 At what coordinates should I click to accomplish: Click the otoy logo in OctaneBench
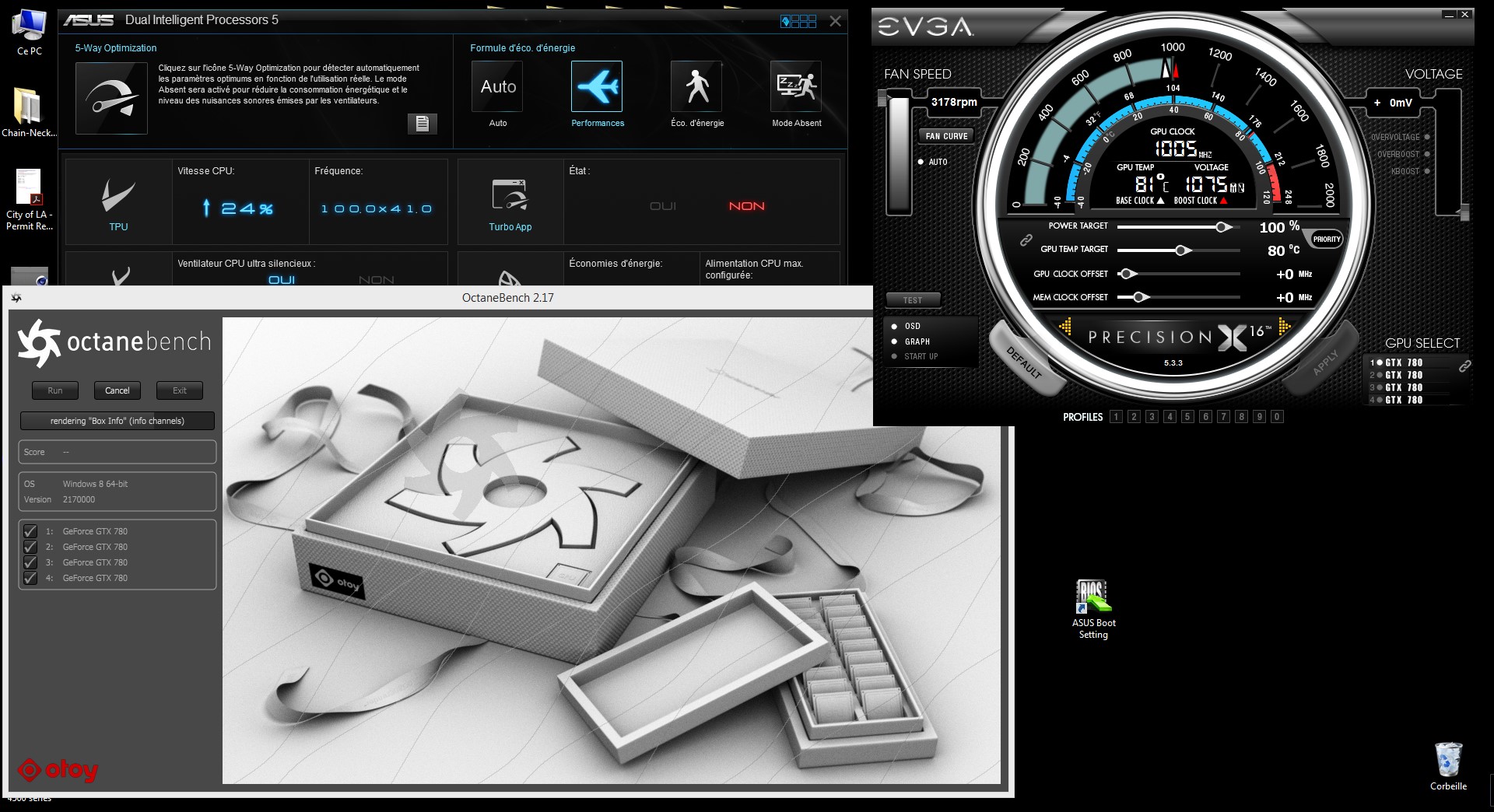[58, 770]
